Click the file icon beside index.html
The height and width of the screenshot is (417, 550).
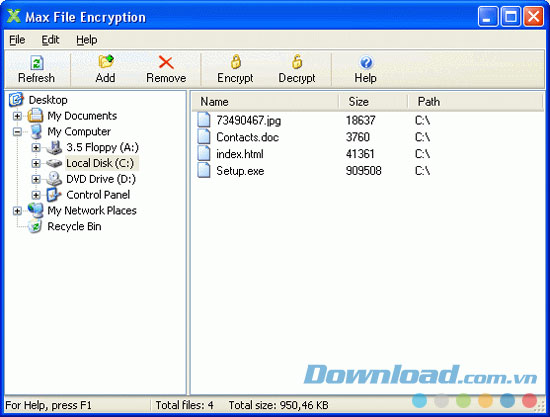click(x=204, y=153)
